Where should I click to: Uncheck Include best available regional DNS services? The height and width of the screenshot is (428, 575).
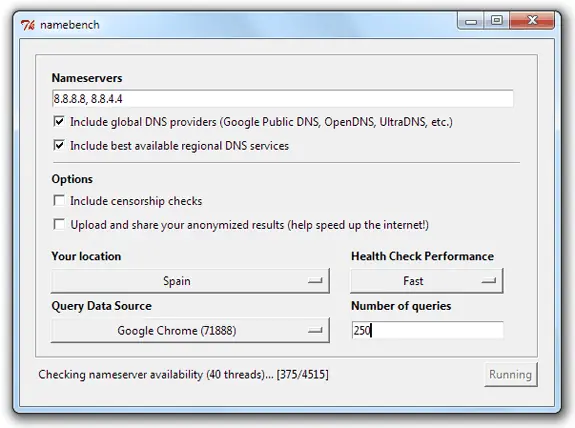[59, 145]
